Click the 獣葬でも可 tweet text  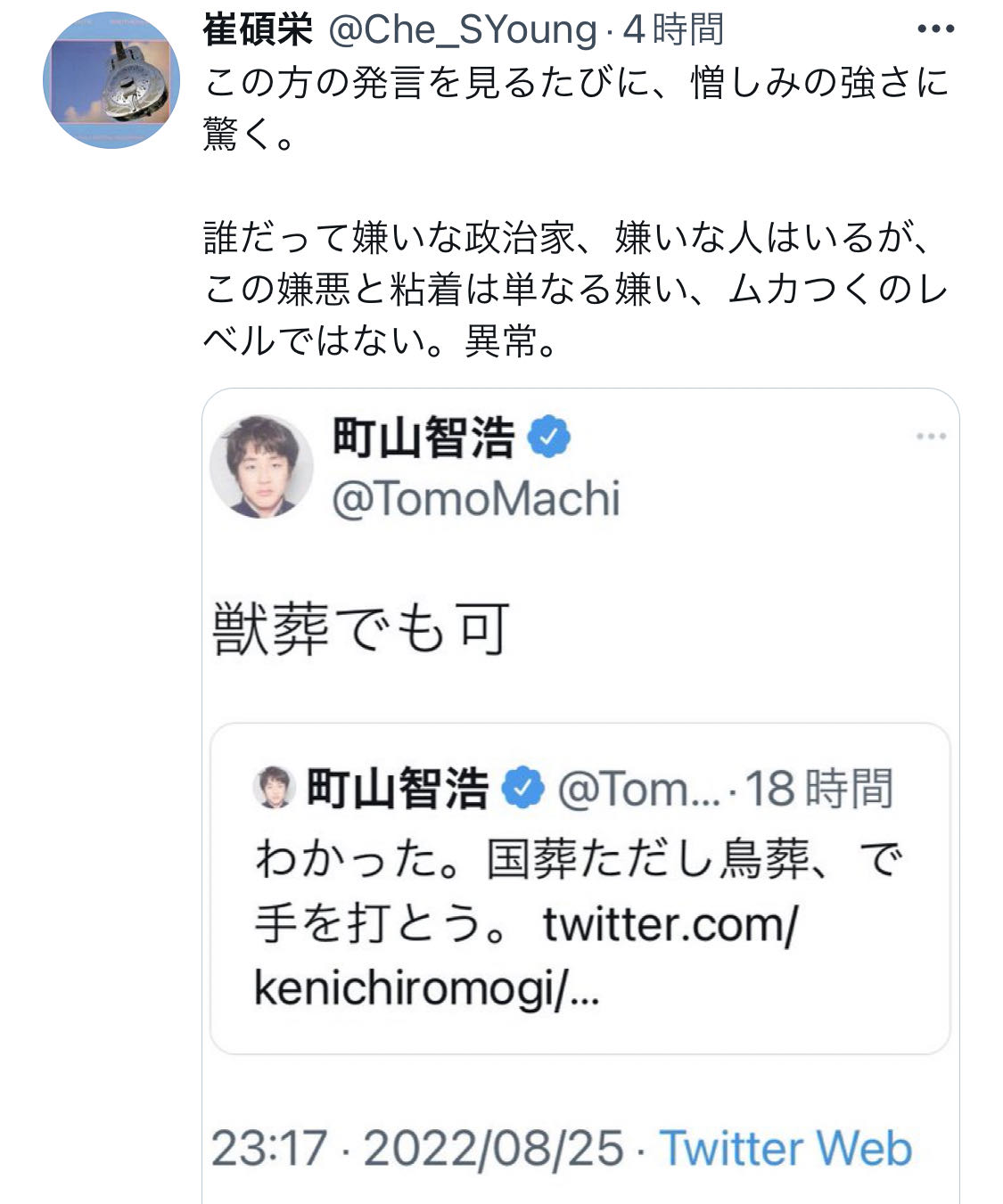(361, 629)
